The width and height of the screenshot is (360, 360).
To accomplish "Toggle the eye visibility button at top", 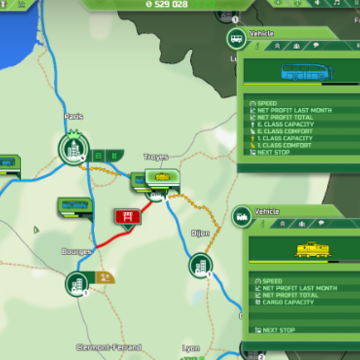I will point(278,3).
